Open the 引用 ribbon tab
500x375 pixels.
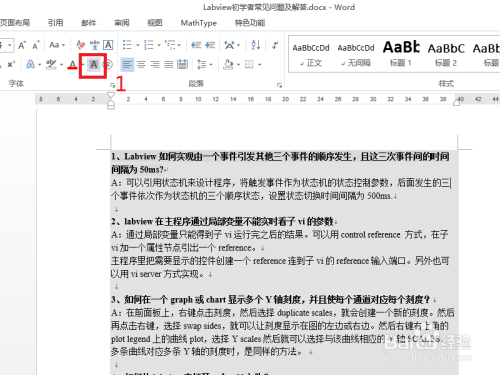tap(55, 23)
